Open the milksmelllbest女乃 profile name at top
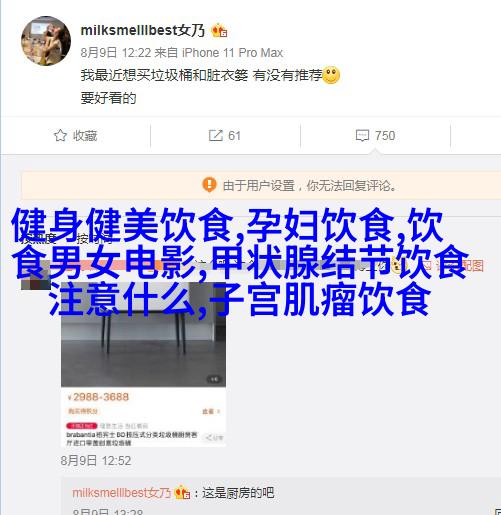This screenshot has height=515, width=501. (x=143, y=30)
